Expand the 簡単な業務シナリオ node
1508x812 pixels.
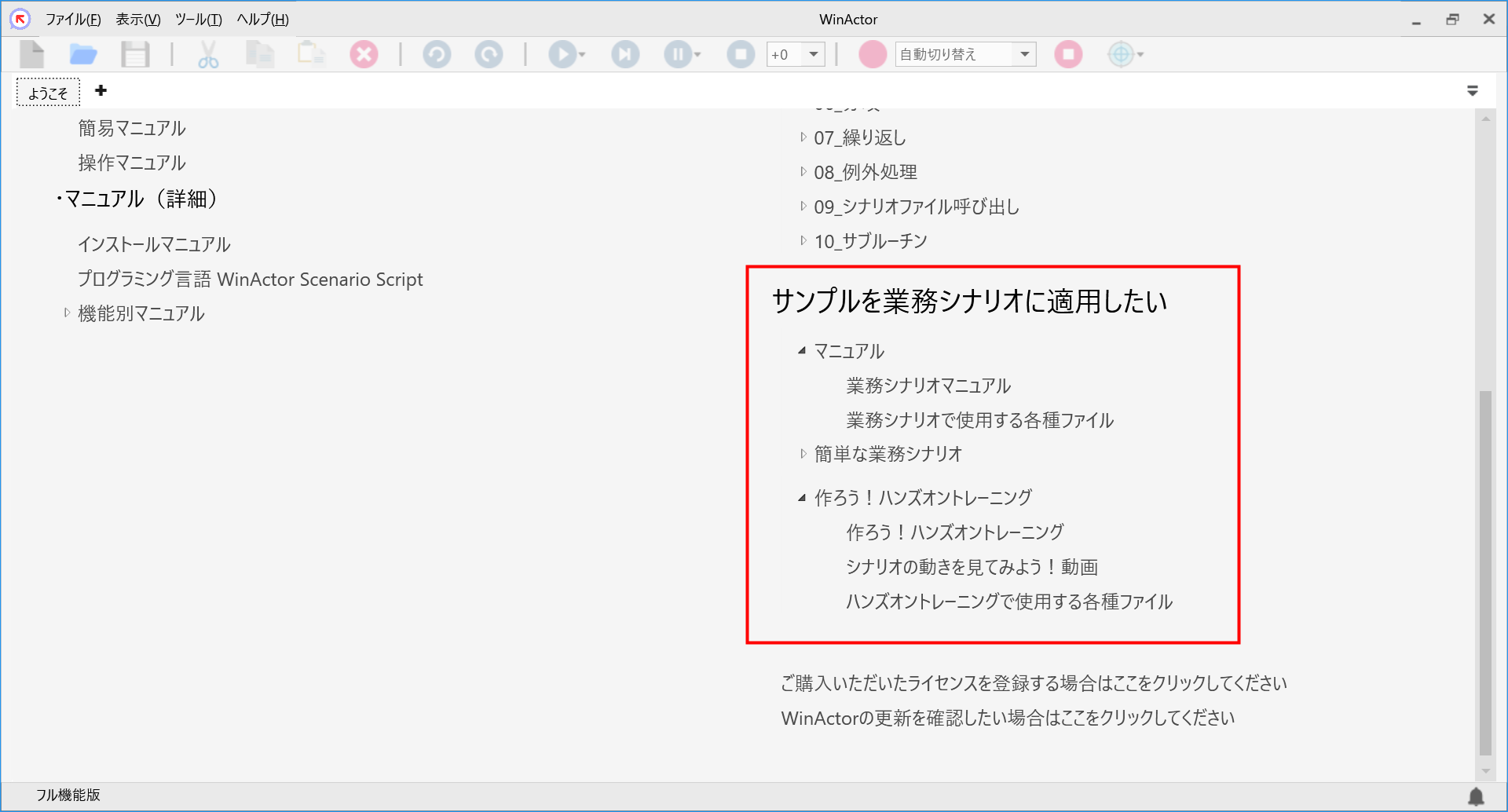[x=803, y=453]
